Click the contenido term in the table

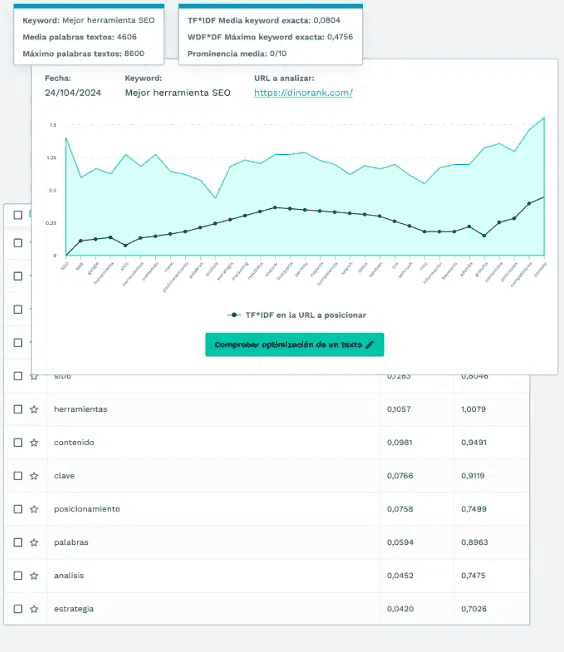pyautogui.click(x=74, y=442)
